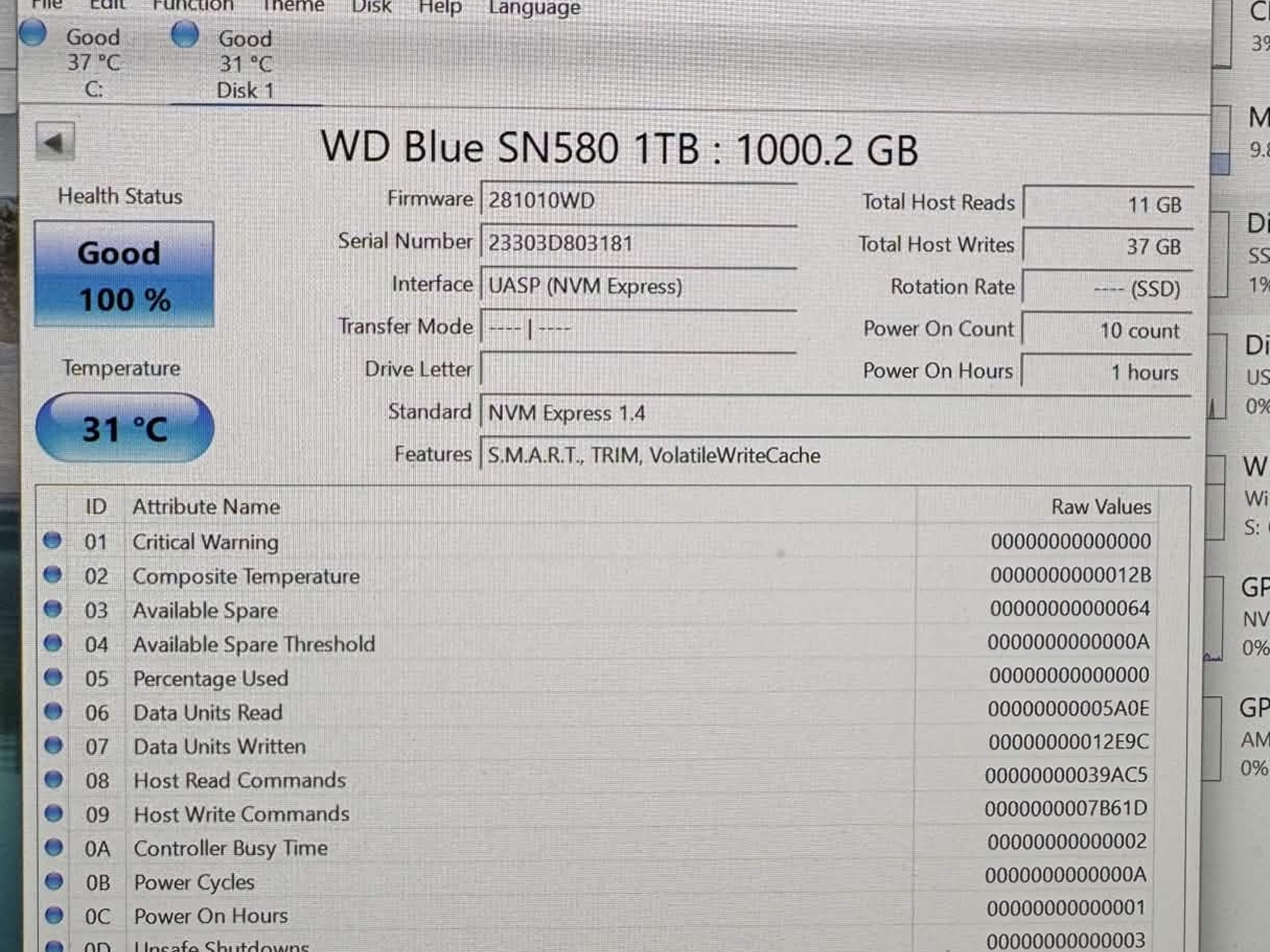This screenshot has height=952, width=1270.
Task: Click raw value 0000000000012B
Action: (x=1071, y=575)
